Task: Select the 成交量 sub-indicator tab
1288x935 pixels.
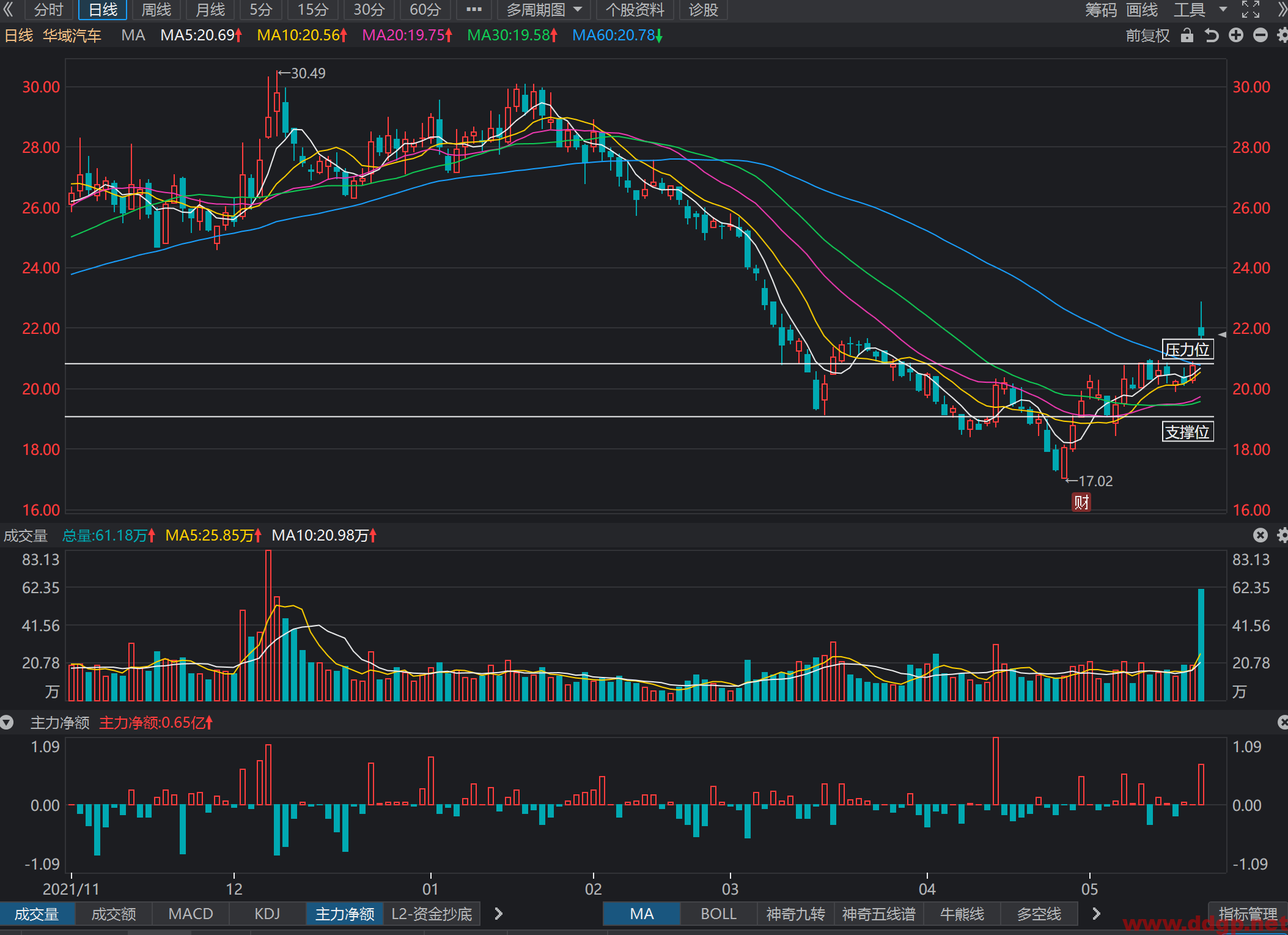Action: click(x=37, y=914)
